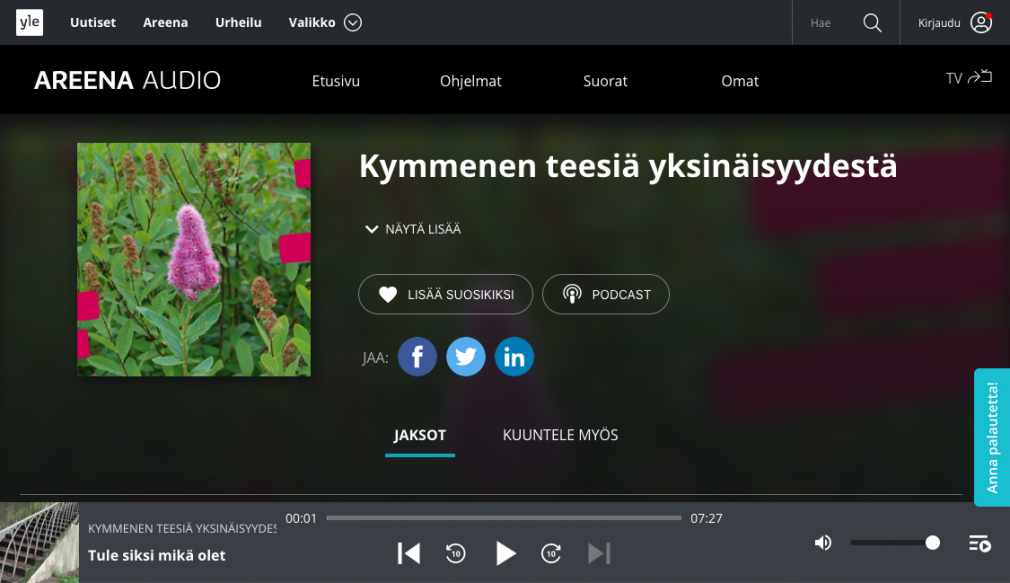The width and height of the screenshot is (1010, 583).
Task: Add series to favorites with Lisää suosikiksi
Action: tap(446, 295)
